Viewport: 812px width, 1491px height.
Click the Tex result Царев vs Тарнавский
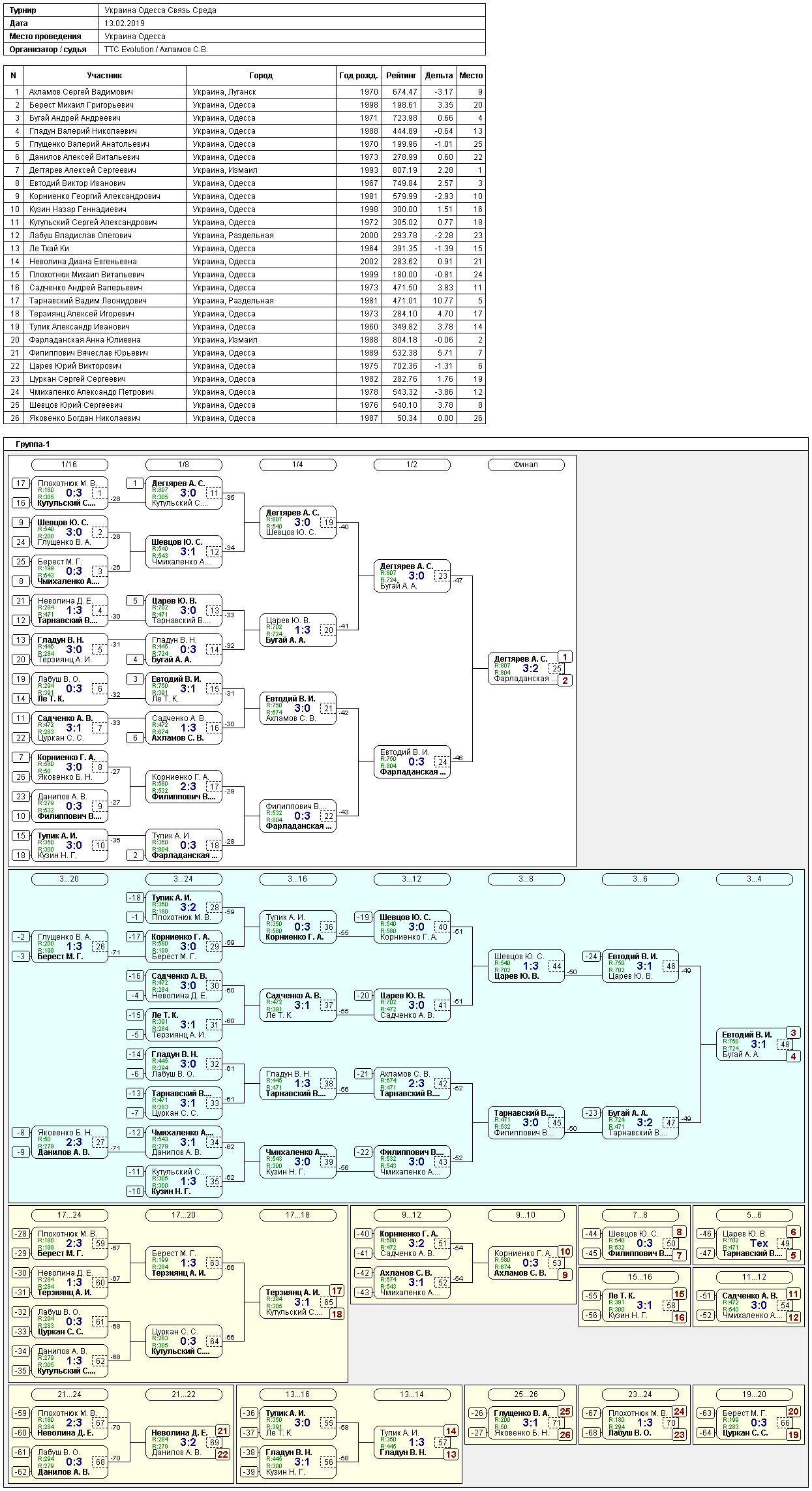click(x=759, y=1244)
